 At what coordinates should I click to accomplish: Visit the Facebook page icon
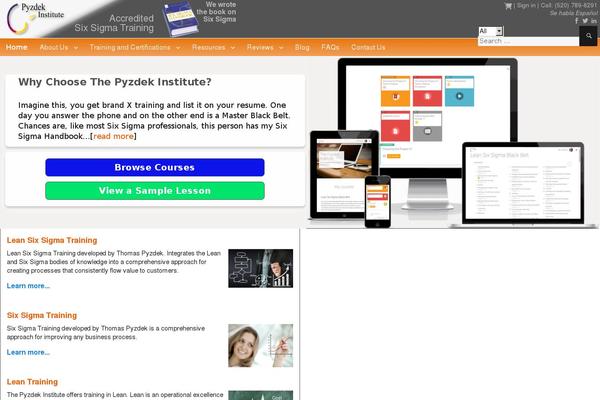pyautogui.click(x=577, y=21)
